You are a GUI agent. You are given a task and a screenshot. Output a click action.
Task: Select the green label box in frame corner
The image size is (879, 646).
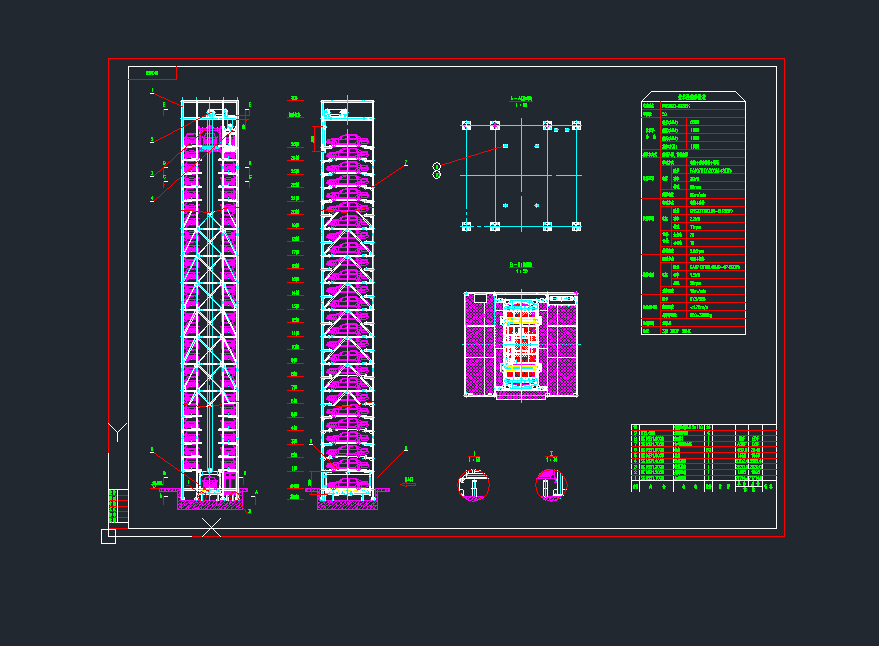[x=152, y=73]
